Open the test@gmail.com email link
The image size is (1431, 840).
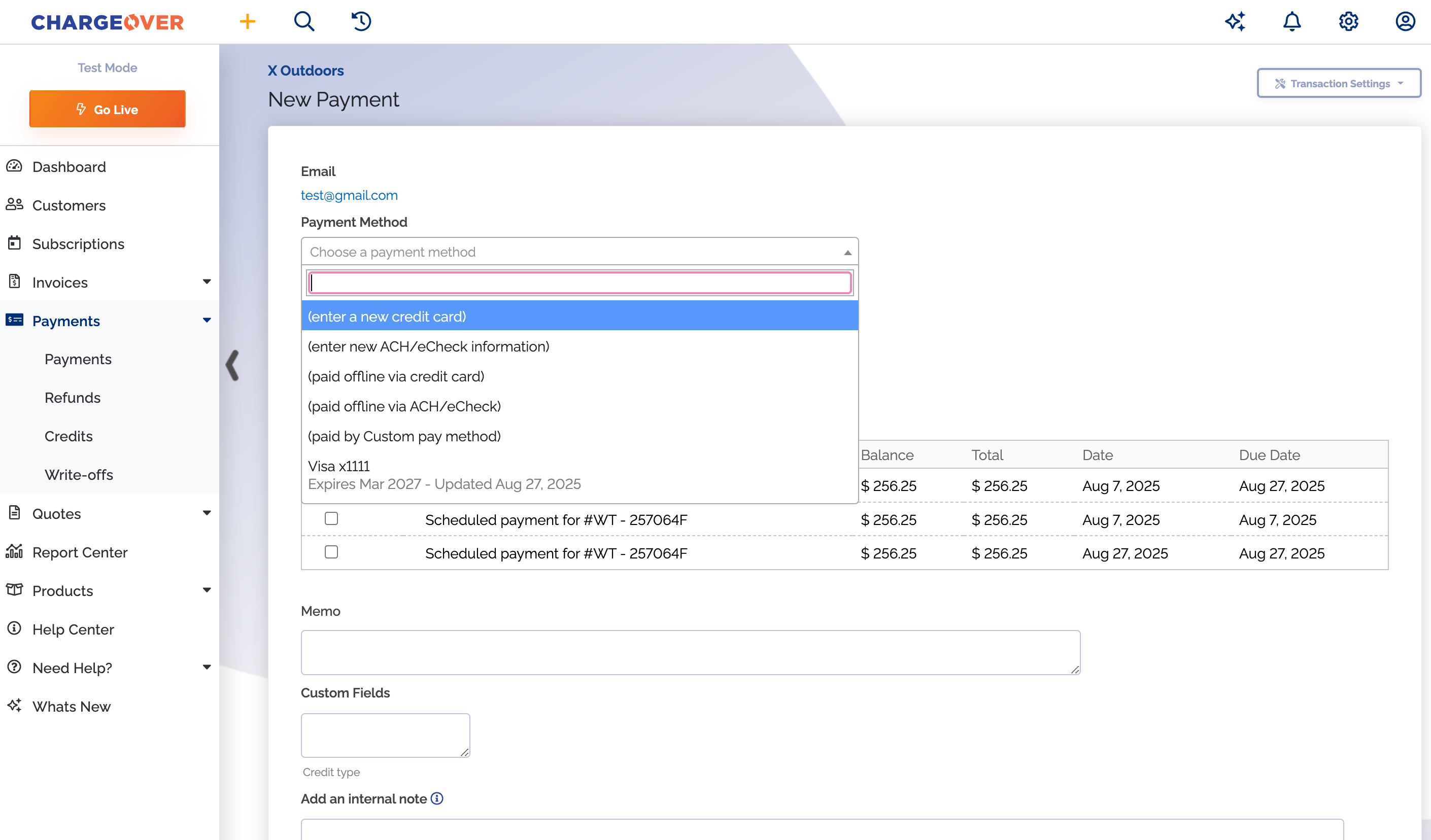(349, 195)
